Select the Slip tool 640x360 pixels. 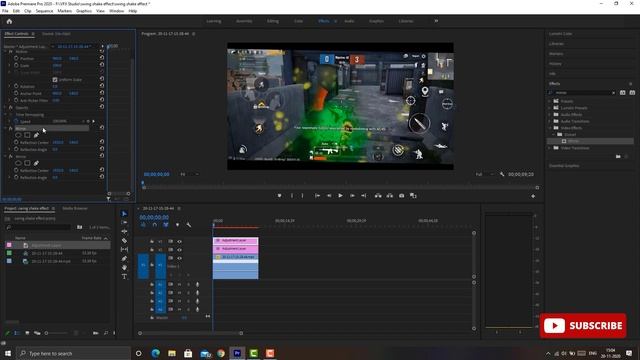(124, 249)
